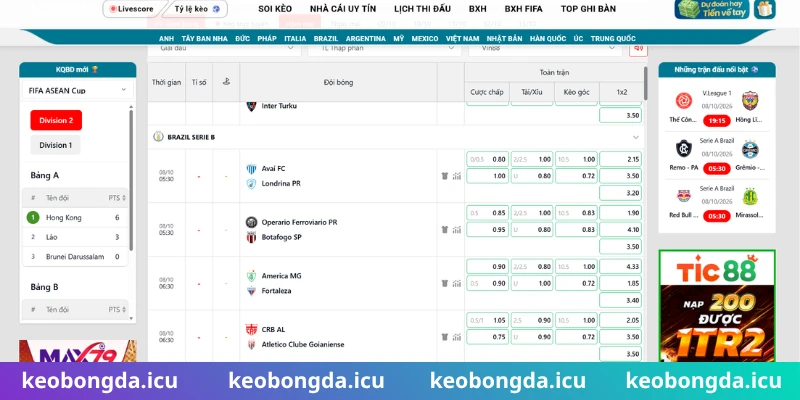
Task: Click the 05:30 badge under Remo - PA
Action: click(717, 168)
